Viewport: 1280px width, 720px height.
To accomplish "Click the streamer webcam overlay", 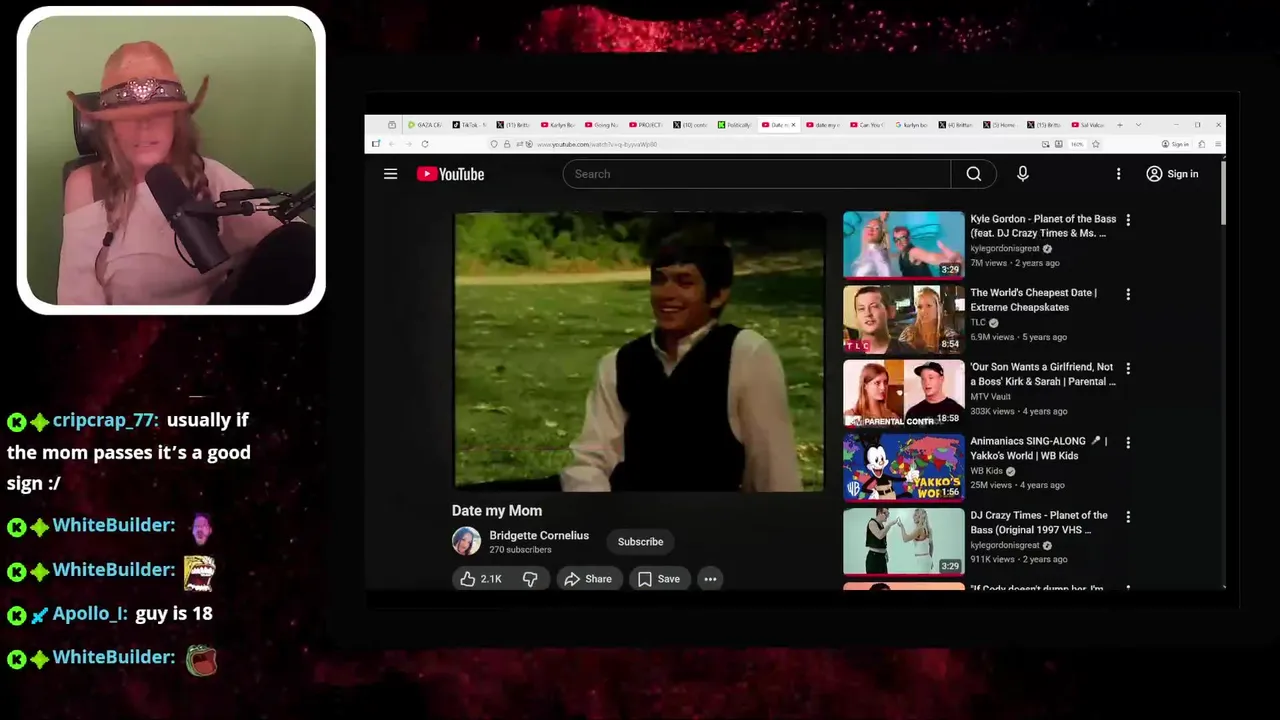I will [171, 160].
